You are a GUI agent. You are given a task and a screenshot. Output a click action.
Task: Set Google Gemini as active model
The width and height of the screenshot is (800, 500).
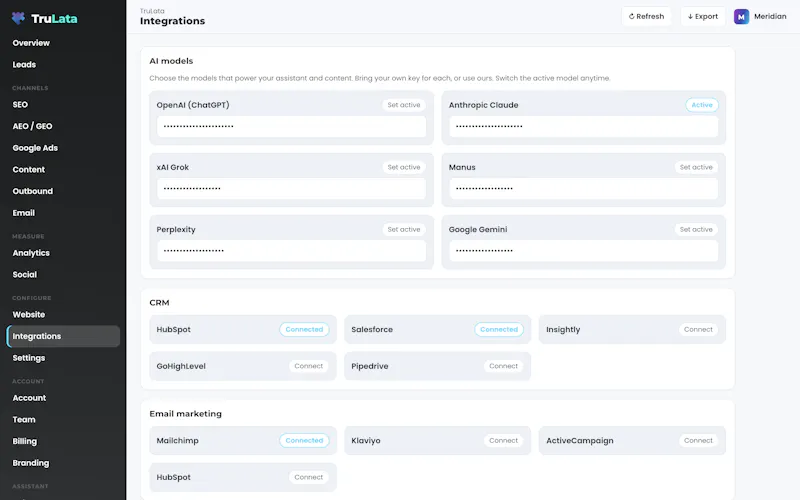pyautogui.click(x=696, y=230)
